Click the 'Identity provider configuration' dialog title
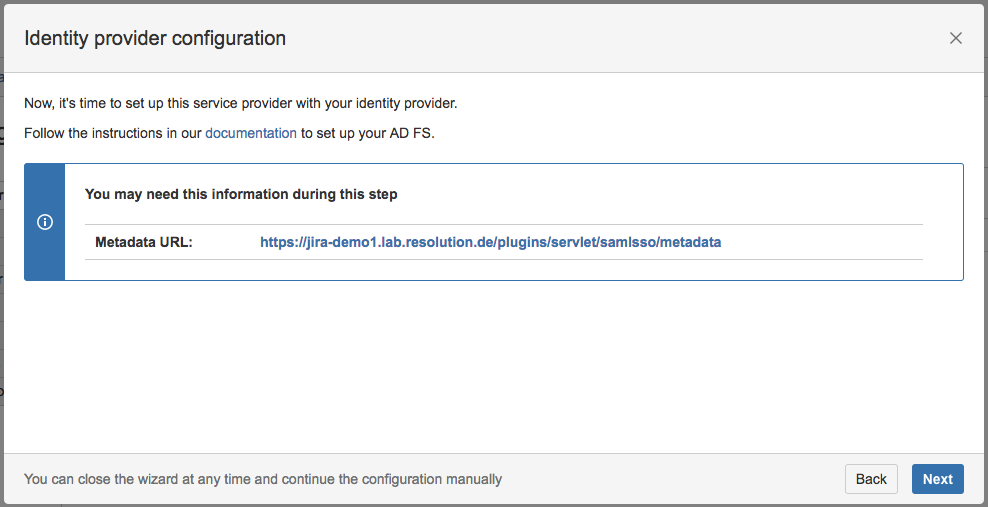The image size is (988, 507). tap(155, 38)
